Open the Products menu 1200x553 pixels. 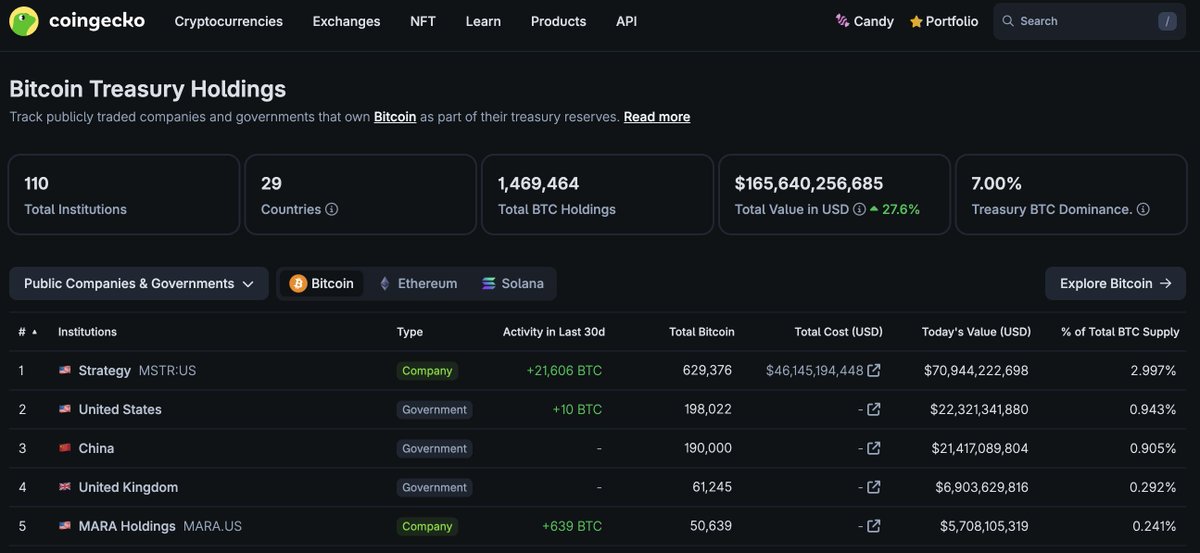558,21
